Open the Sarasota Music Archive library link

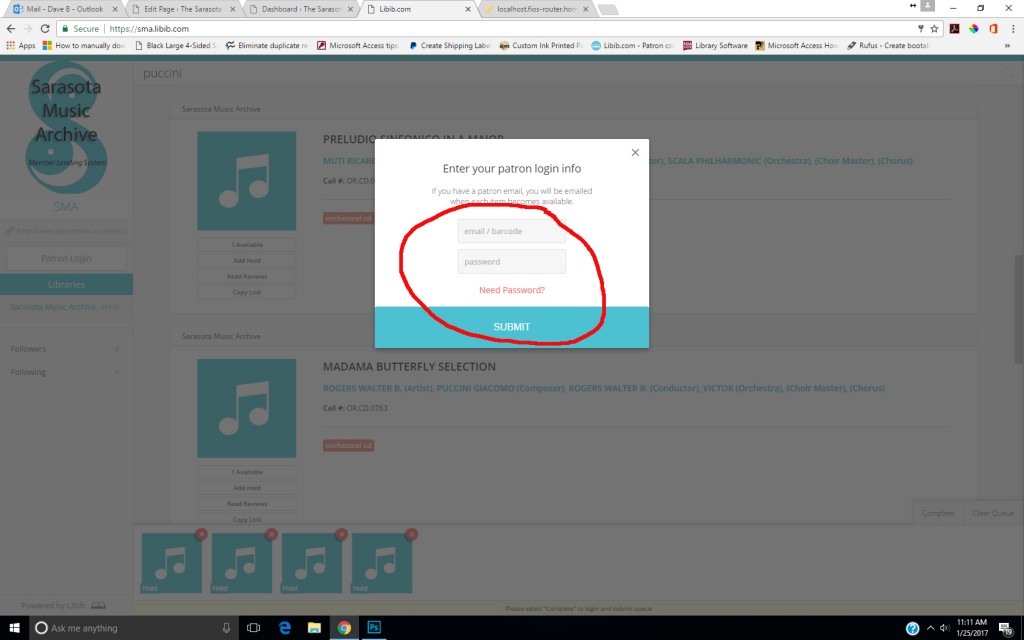53,307
